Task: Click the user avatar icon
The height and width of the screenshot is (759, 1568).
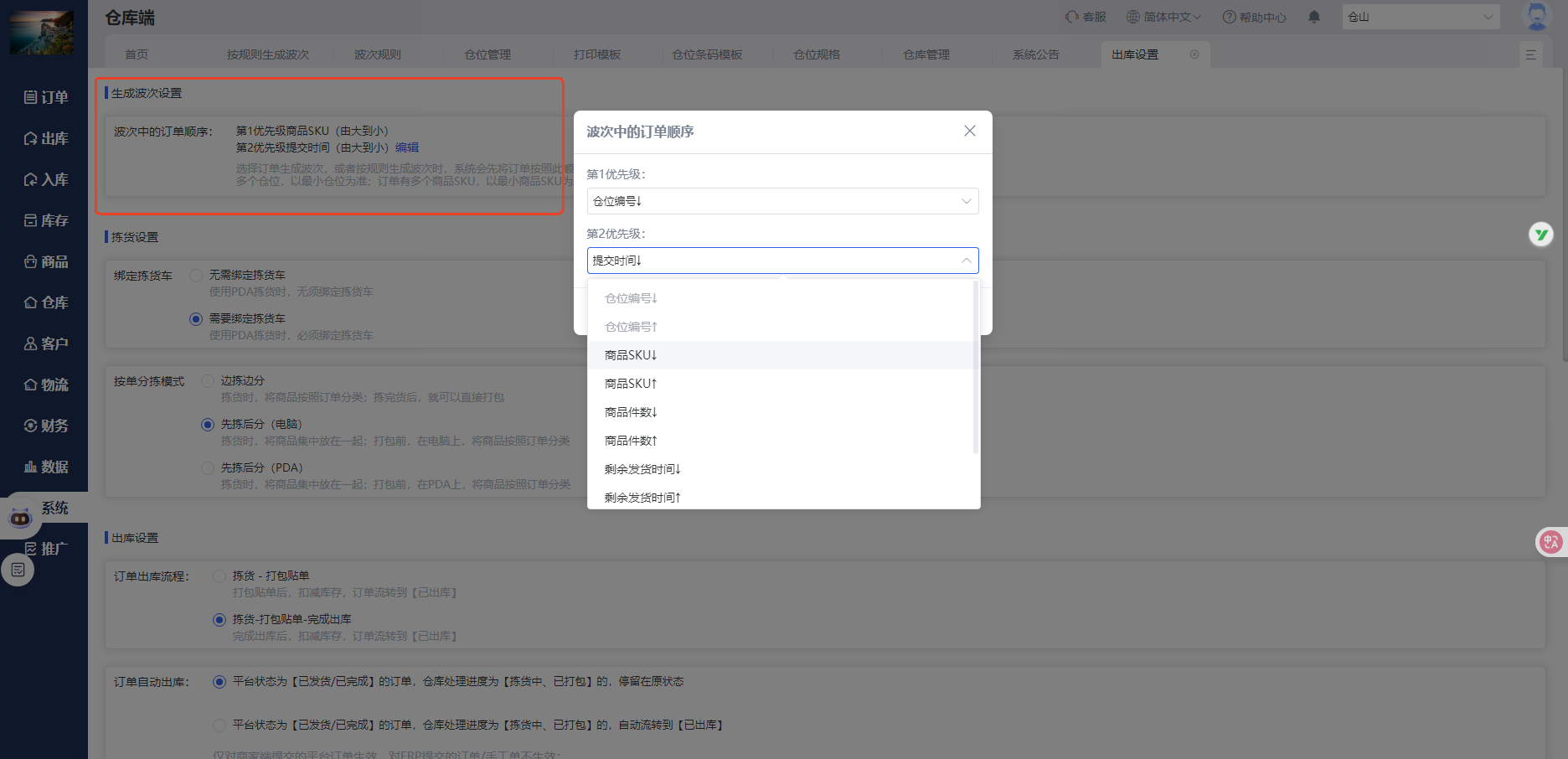Action: (x=1537, y=17)
